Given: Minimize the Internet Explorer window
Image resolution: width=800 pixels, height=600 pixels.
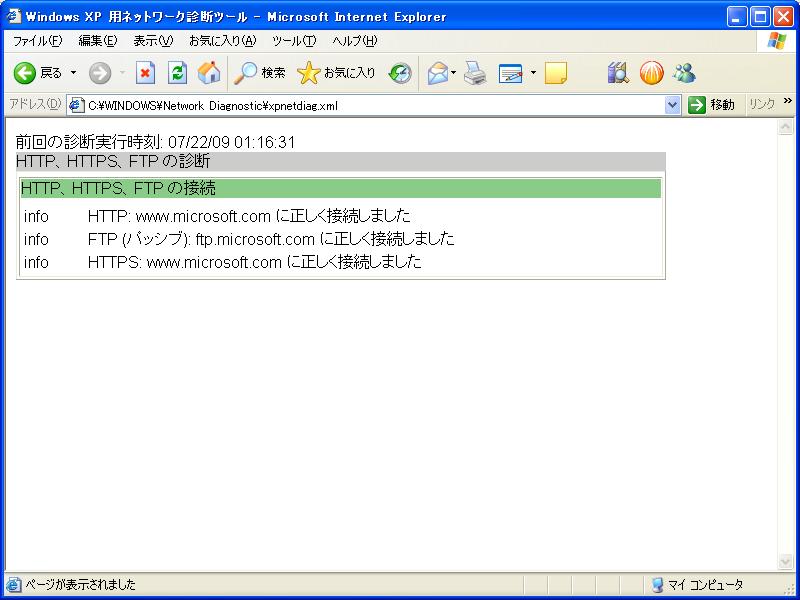Looking at the screenshot, I should click(x=736, y=17).
